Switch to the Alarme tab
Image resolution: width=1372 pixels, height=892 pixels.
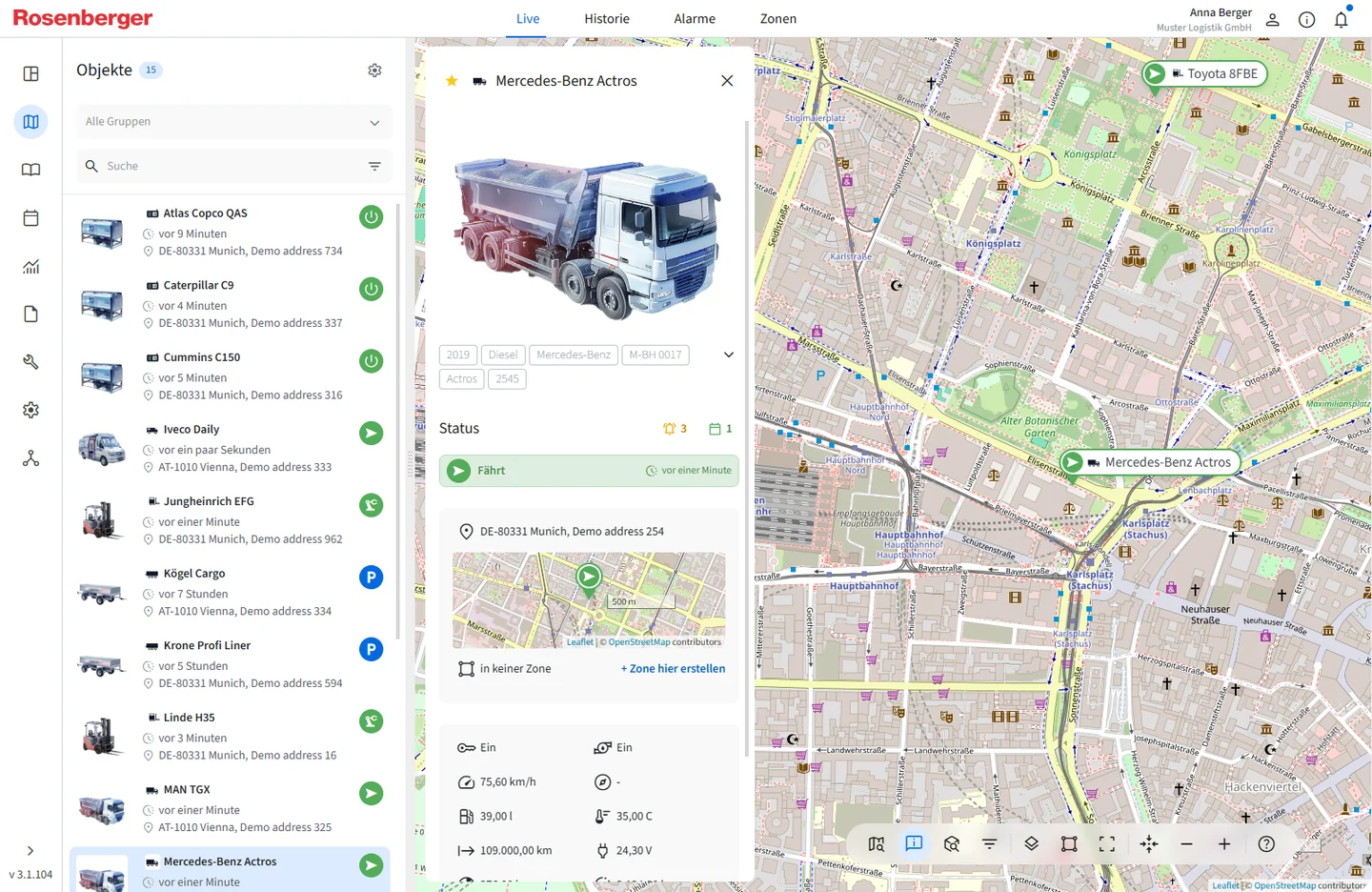pos(695,19)
